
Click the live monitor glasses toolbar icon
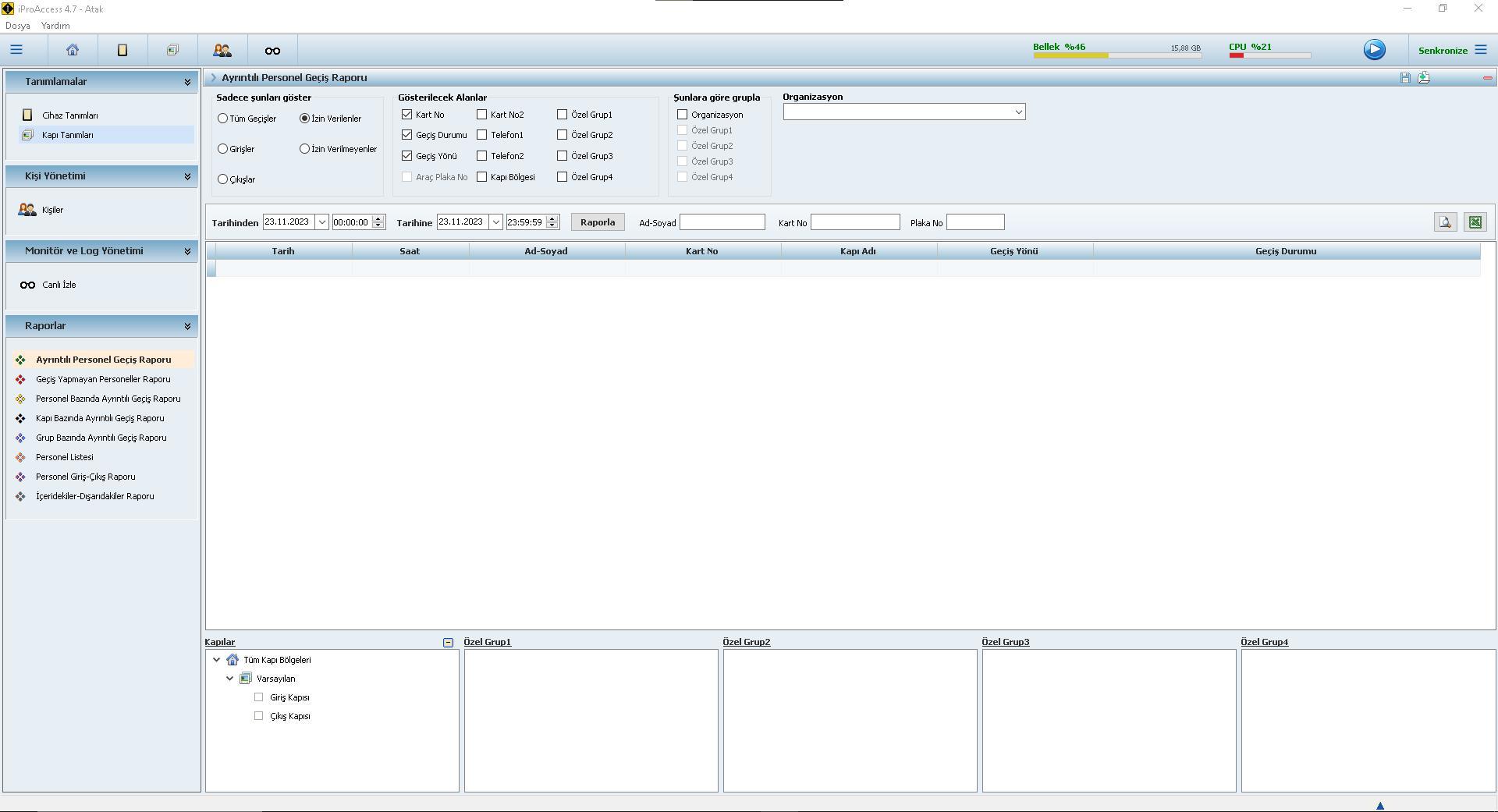tap(272, 51)
